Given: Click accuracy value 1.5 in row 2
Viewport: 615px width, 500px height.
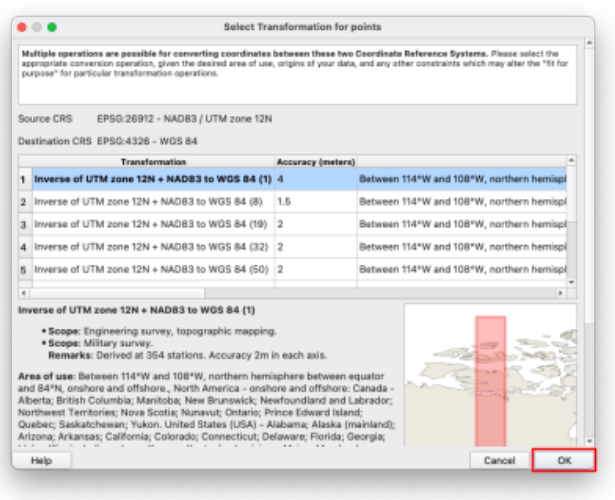Looking at the screenshot, I should click(x=316, y=202).
